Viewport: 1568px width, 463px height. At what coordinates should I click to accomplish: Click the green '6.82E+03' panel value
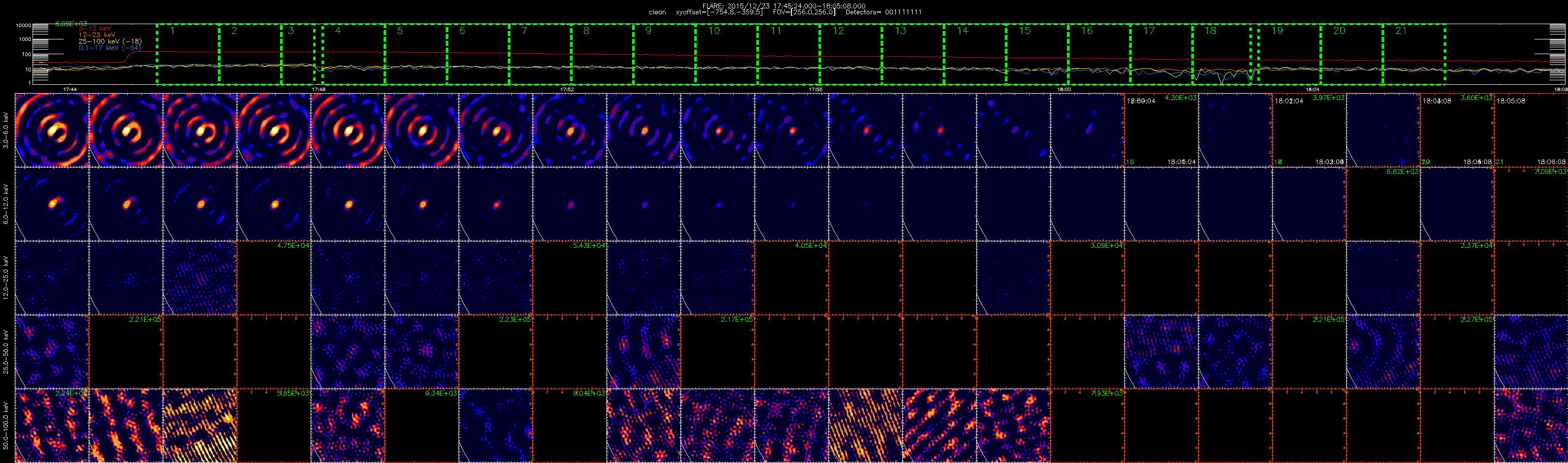point(1402,171)
